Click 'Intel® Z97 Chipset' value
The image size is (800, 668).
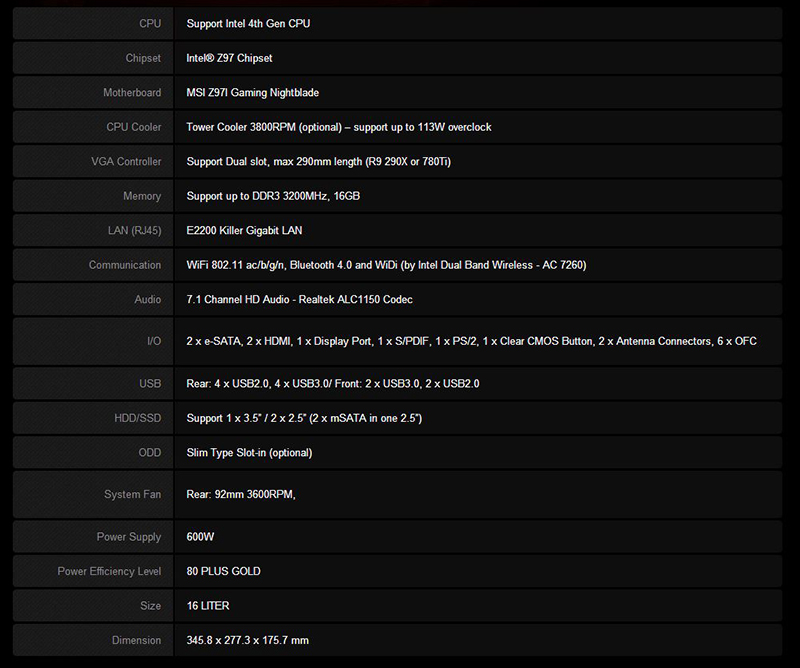[229, 58]
